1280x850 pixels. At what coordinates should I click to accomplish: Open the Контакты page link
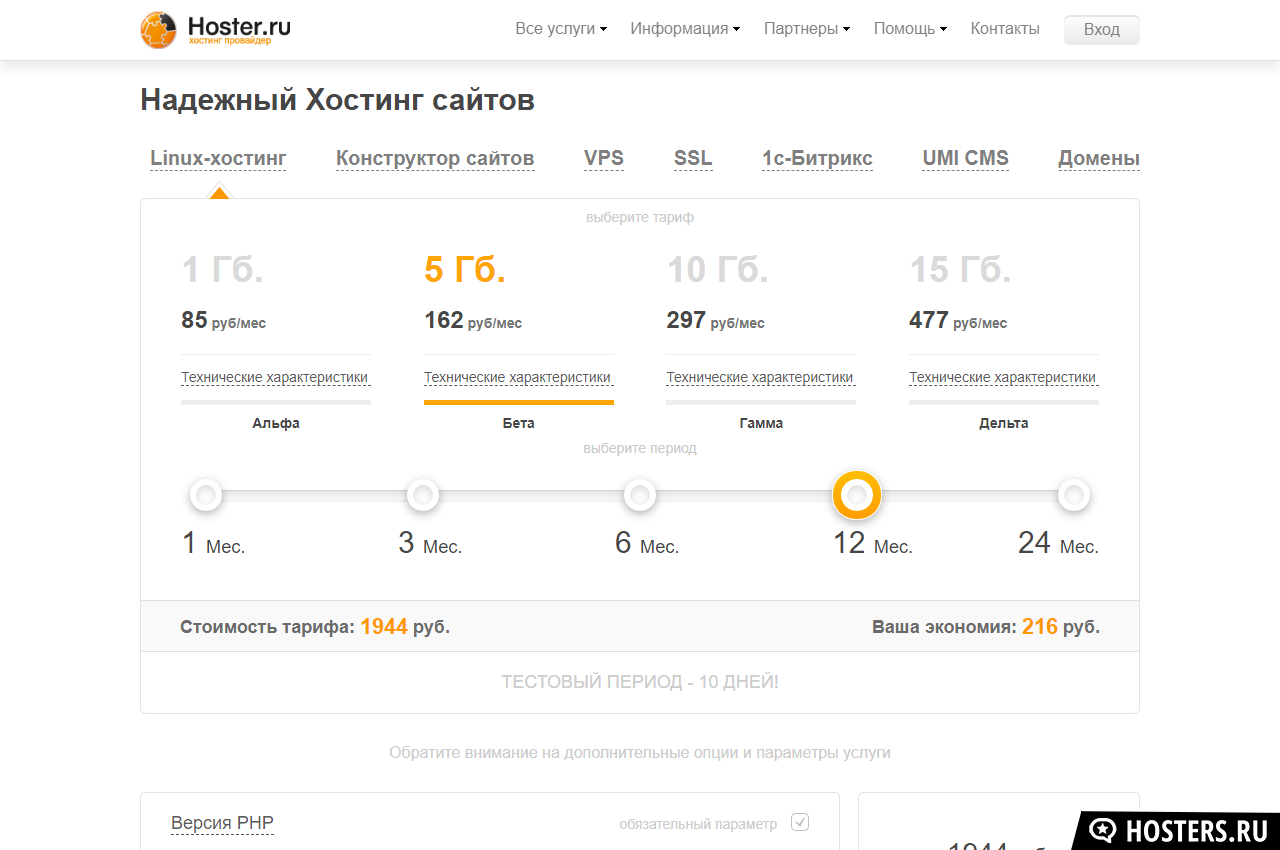[1005, 29]
